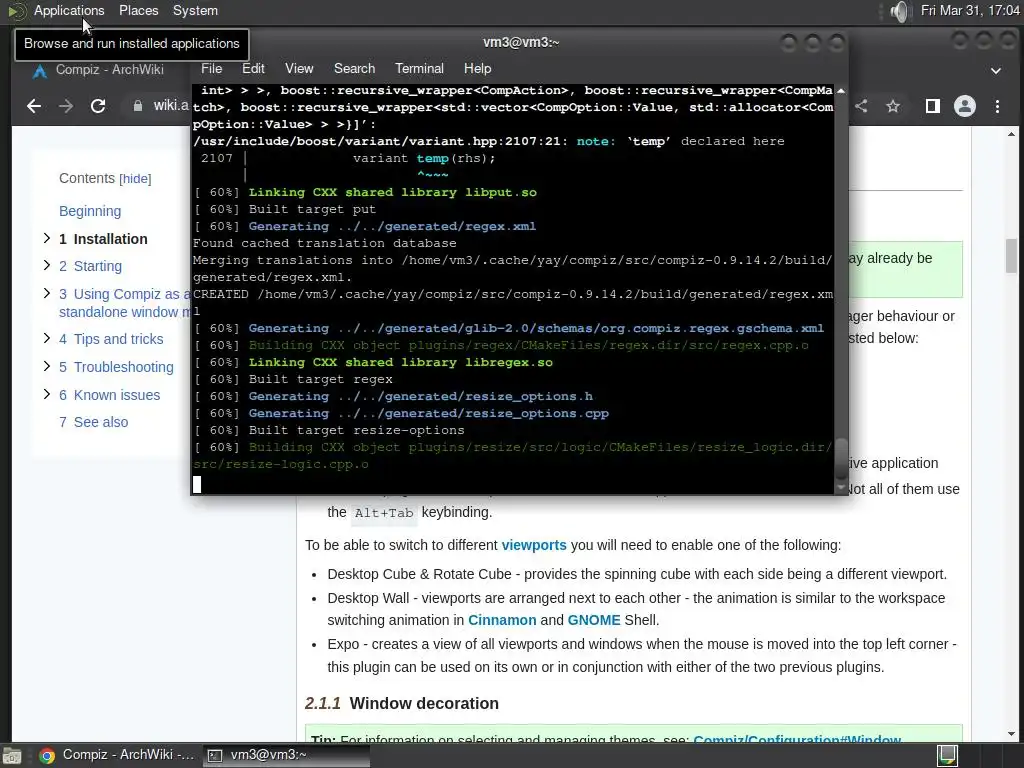Click the Alt+Tab keybinding text
1024x768 pixels.
[384, 513]
